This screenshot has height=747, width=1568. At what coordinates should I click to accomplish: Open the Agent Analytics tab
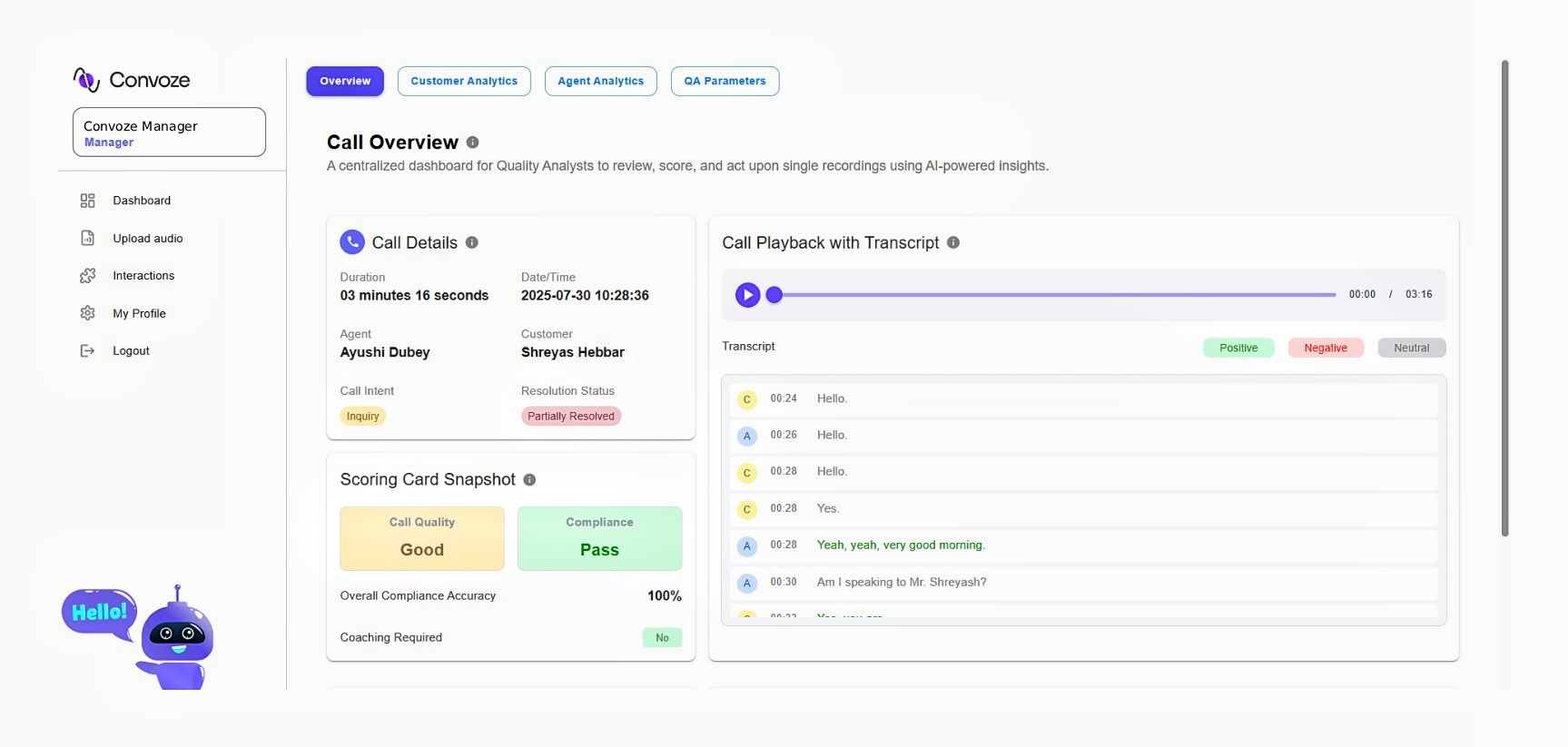click(x=600, y=81)
